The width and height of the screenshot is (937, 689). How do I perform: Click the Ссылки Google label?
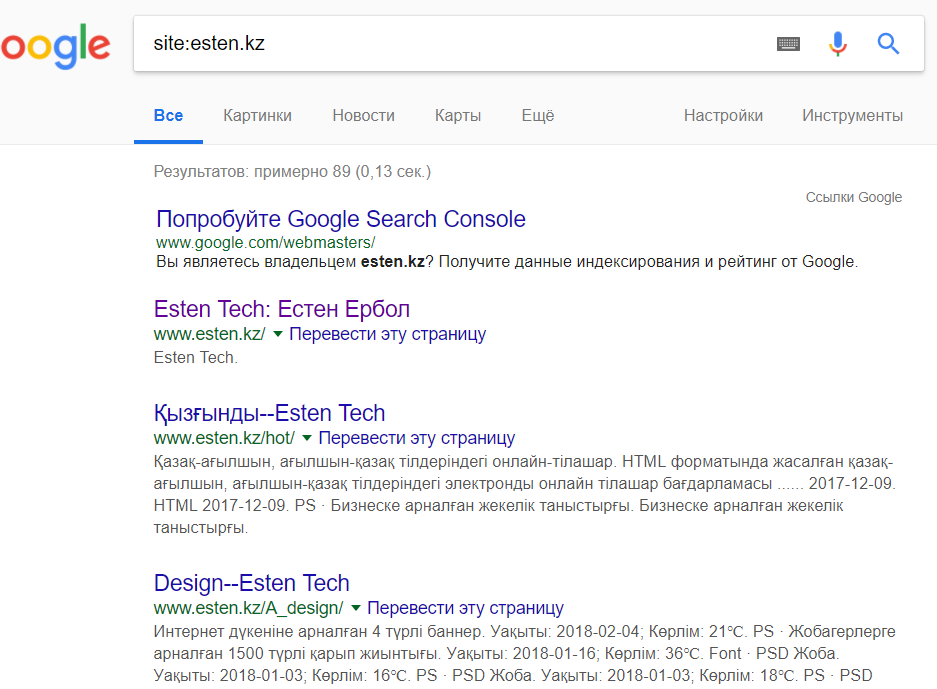pos(853,197)
